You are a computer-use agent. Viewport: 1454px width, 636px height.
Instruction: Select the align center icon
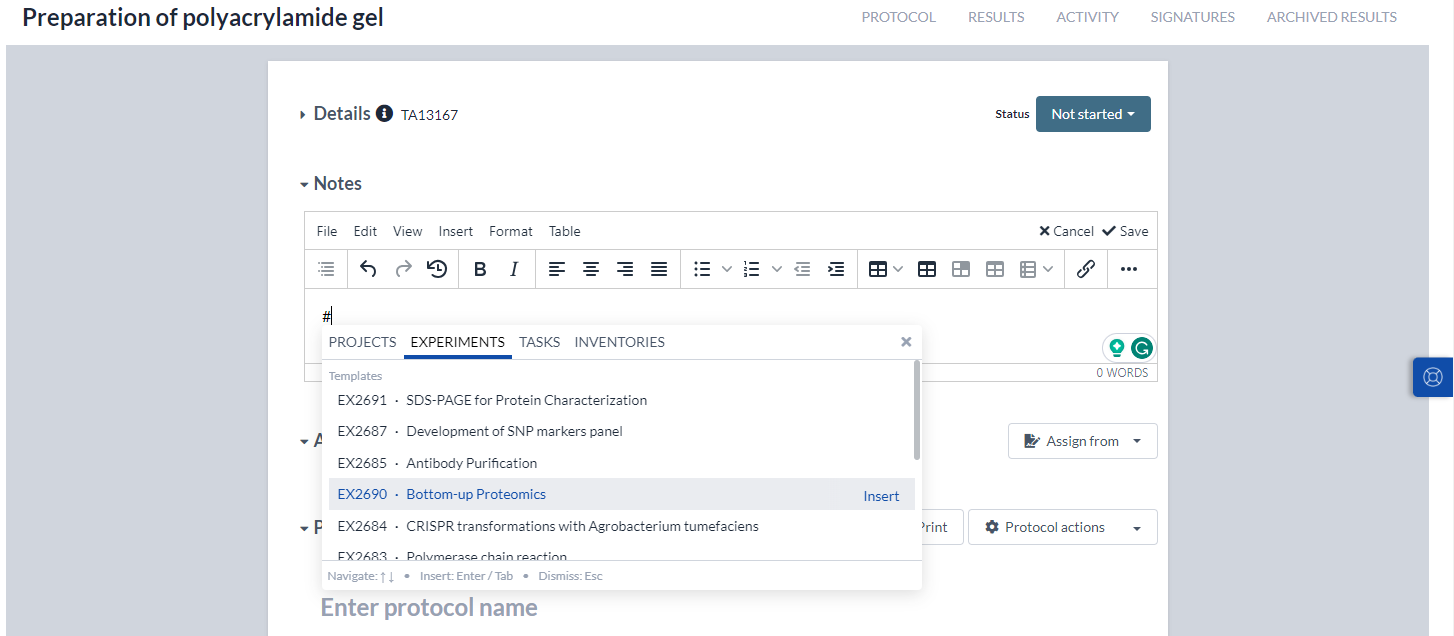[591, 269]
